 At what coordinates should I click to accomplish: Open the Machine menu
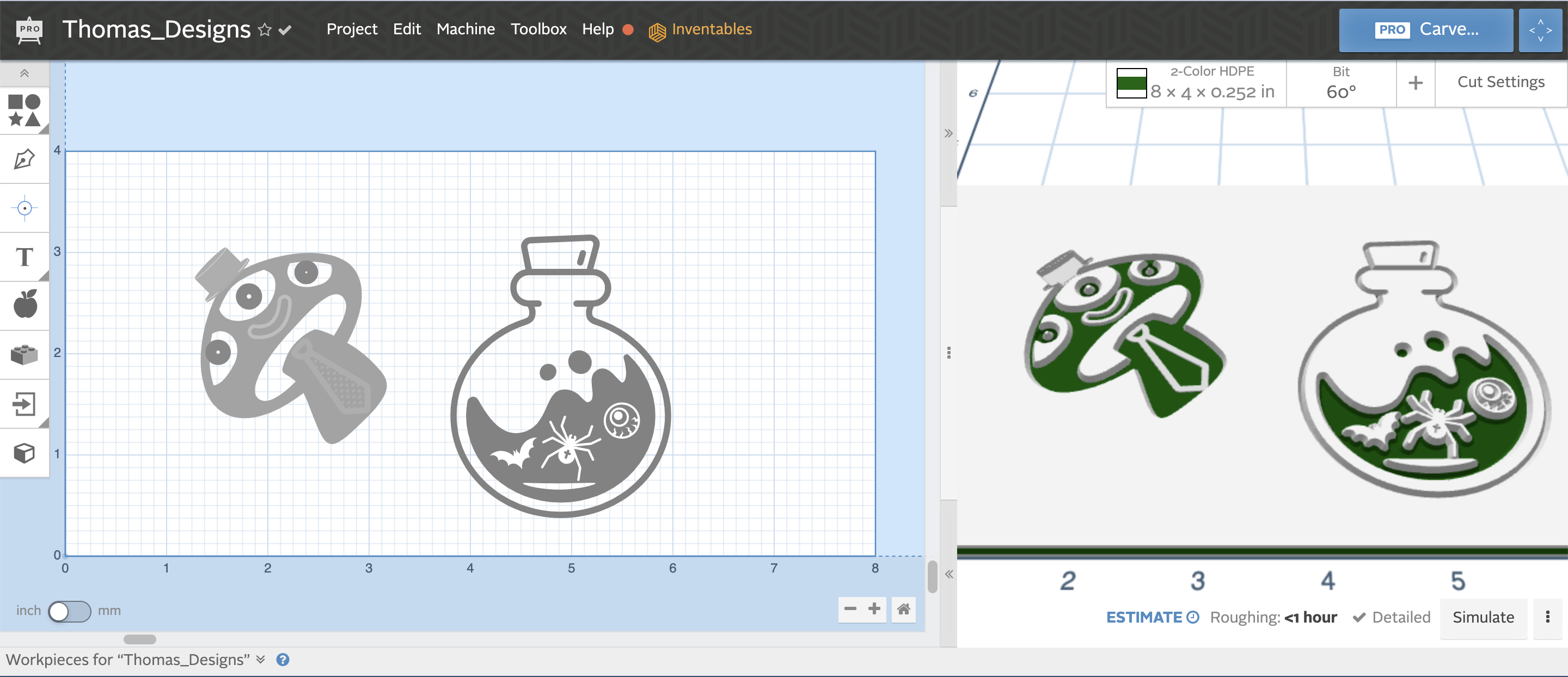(x=465, y=29)
